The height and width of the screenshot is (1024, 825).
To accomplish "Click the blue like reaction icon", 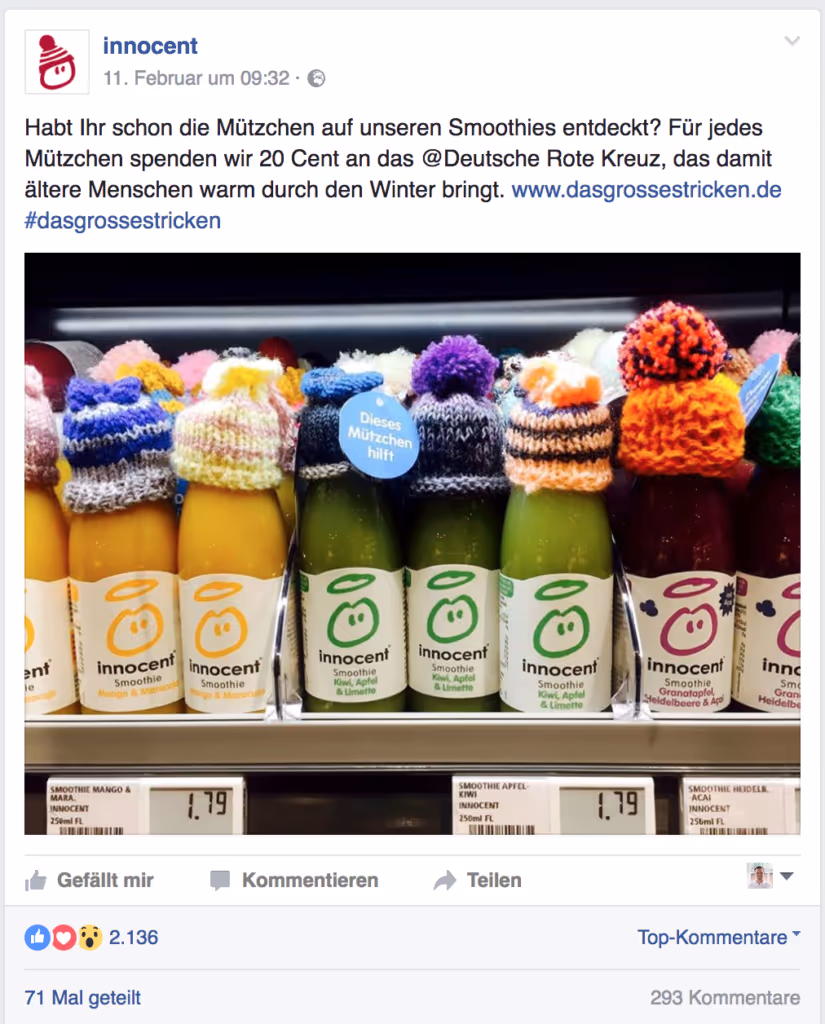I will (37, 938).
